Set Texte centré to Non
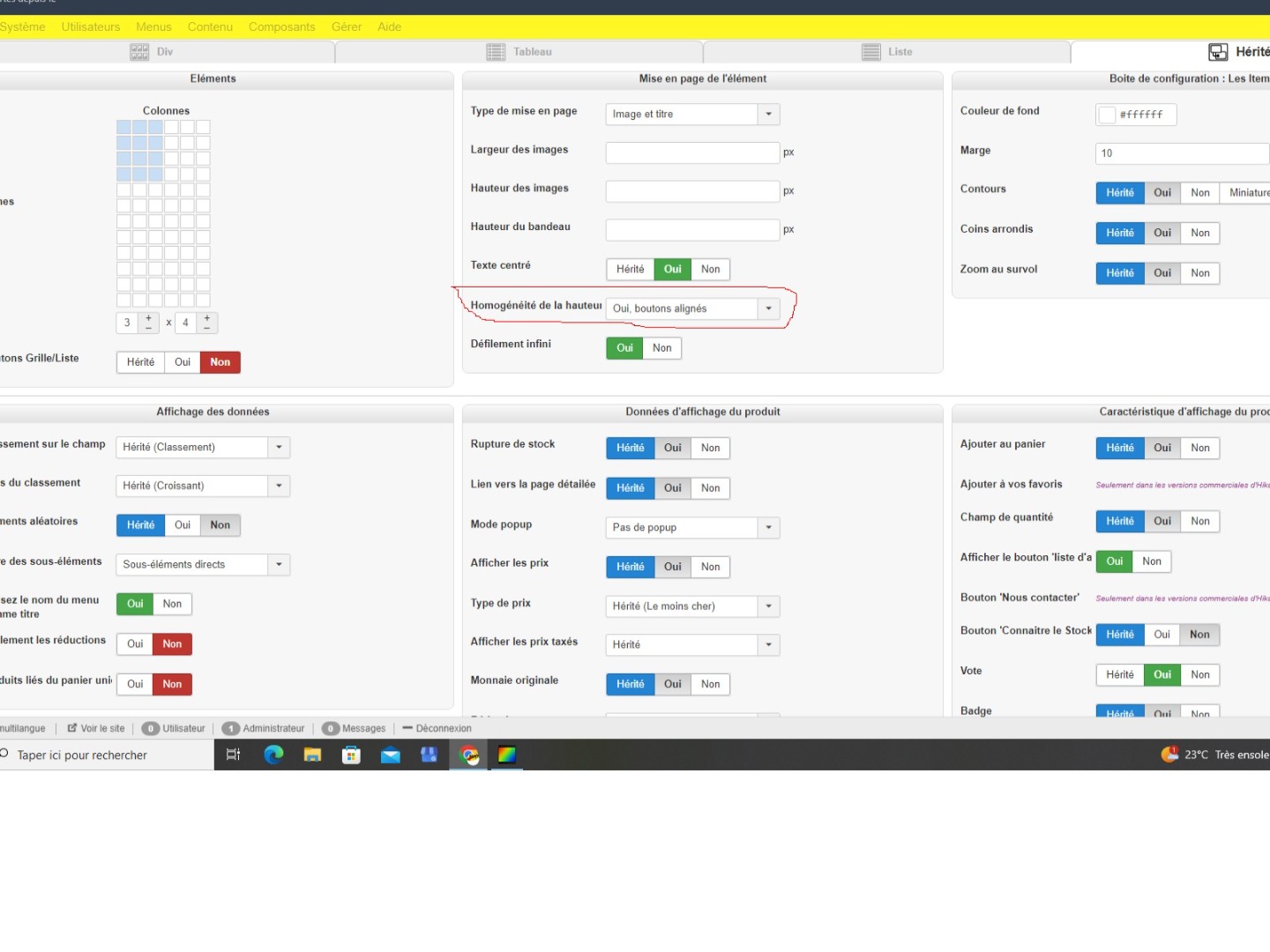 (710, 269)
